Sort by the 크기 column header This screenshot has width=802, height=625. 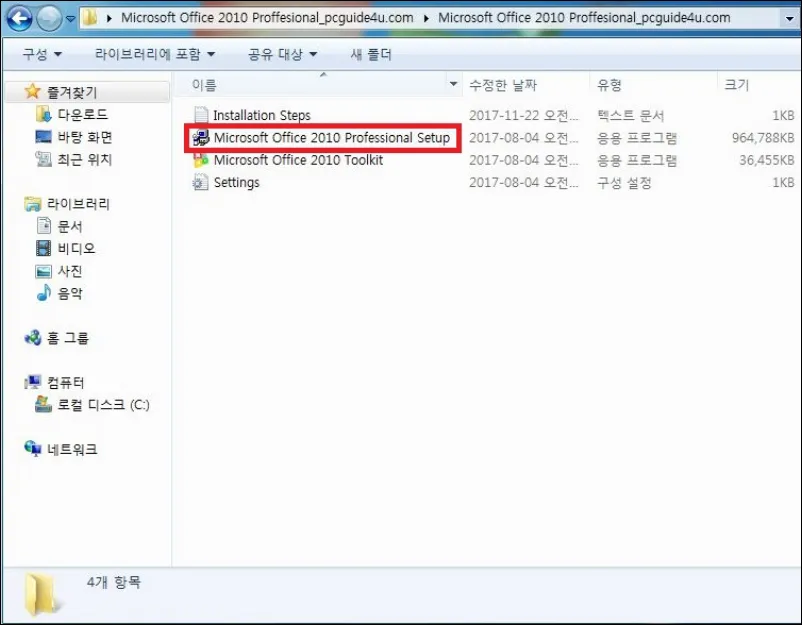737,85
